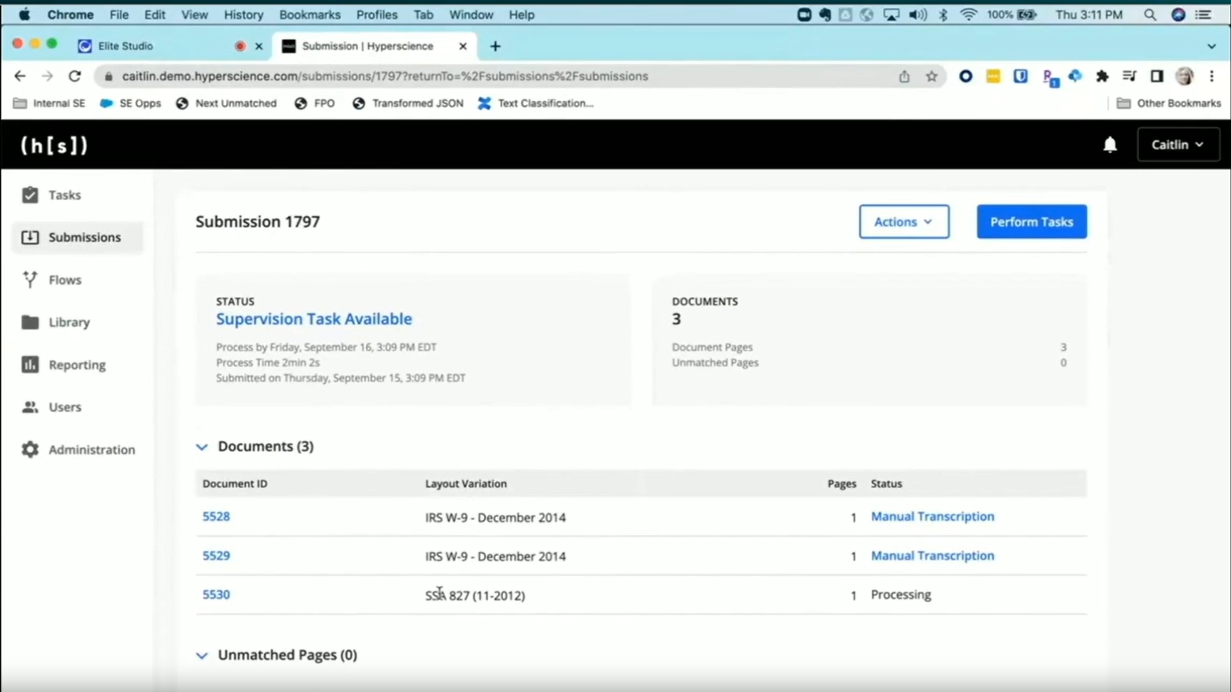Open the tab search chevron in Chrome

[x=1211, y=46]
